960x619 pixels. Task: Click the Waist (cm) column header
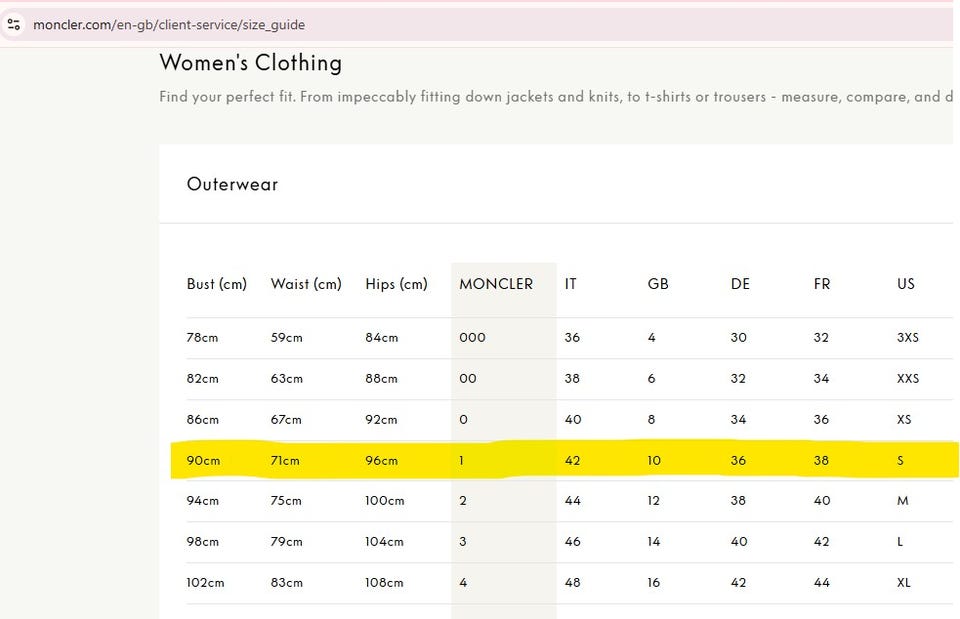(x=306, y=284)
